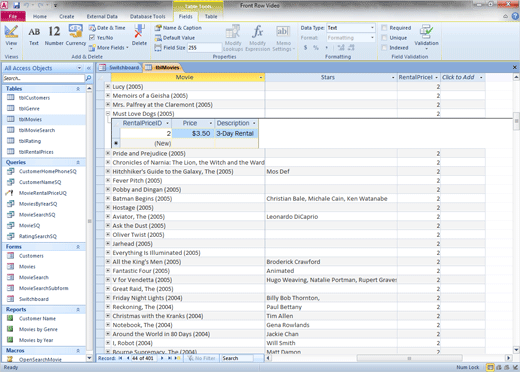Add a Number field
Viewport: 520px width, 372px height.
coord(54,36)
